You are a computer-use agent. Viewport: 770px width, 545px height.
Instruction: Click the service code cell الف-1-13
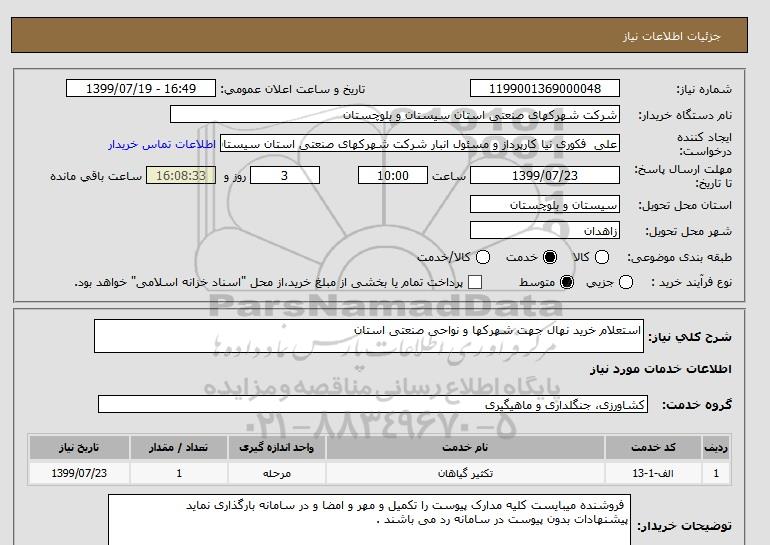[653, 473]
